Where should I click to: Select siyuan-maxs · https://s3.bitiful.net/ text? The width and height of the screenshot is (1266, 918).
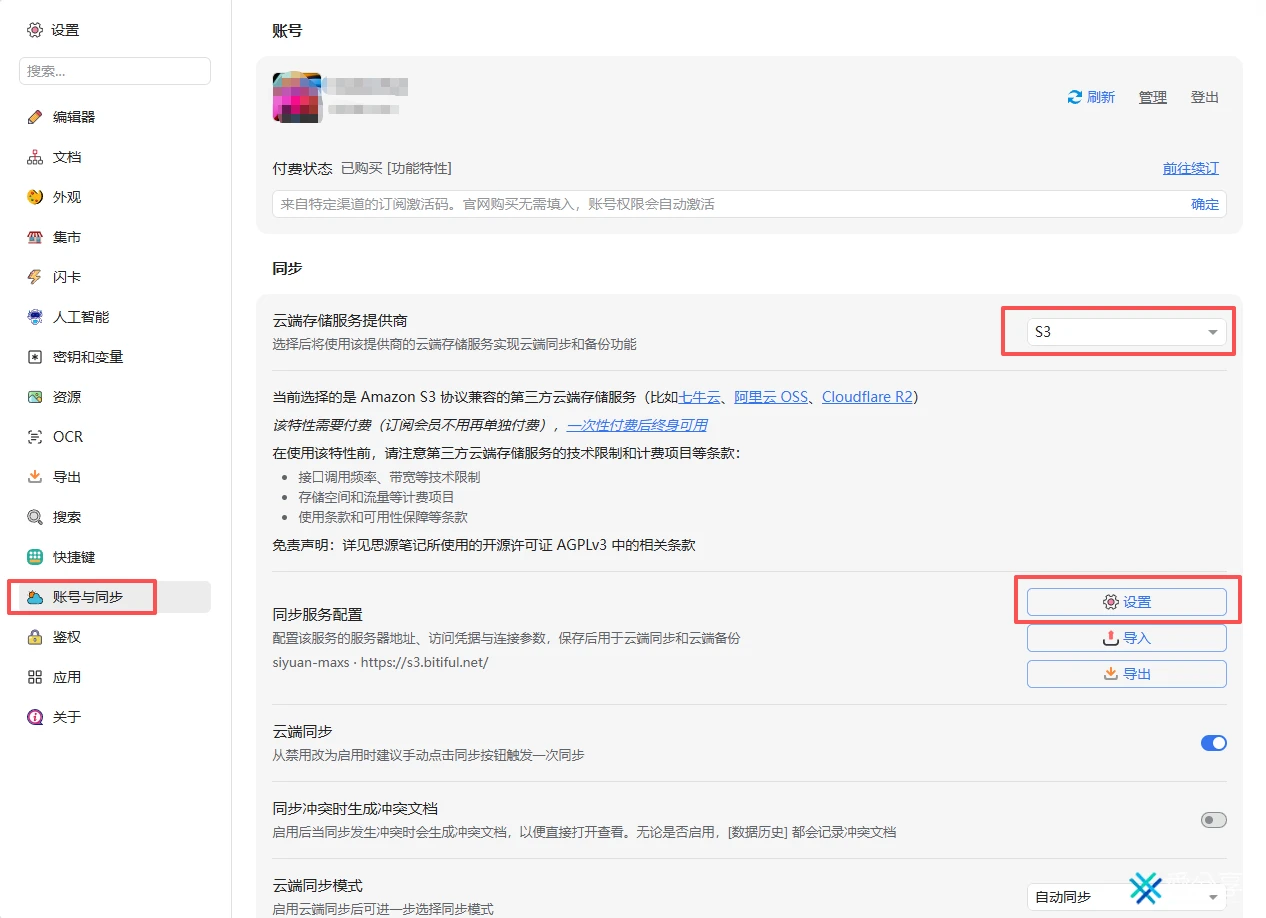click(x=380, y=662)
